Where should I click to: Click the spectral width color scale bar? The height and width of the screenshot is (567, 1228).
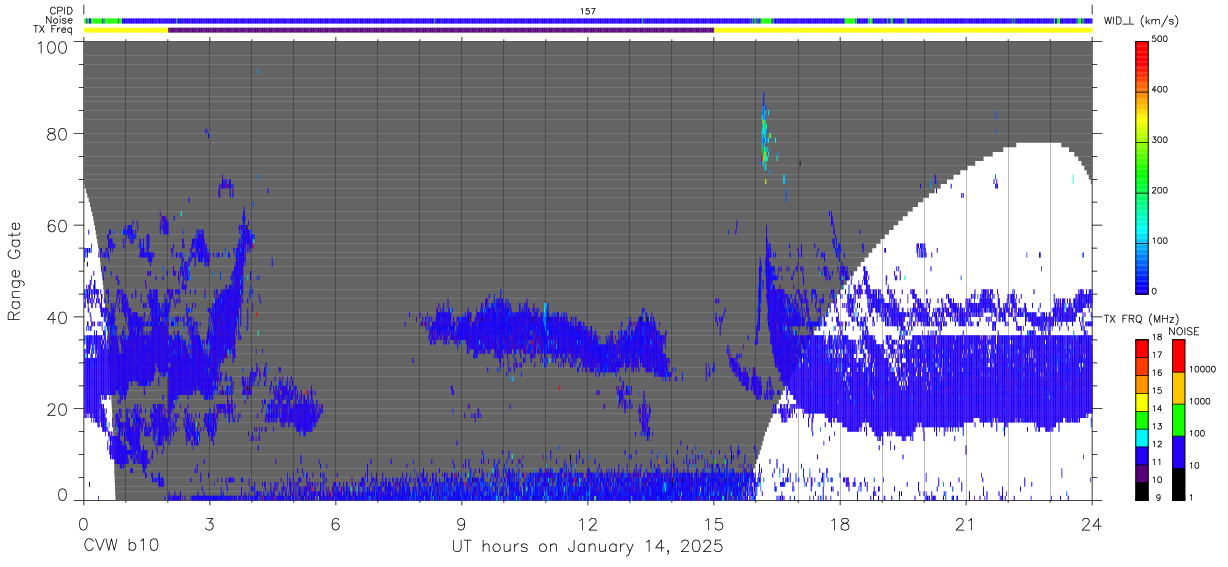pos(1142,168)
